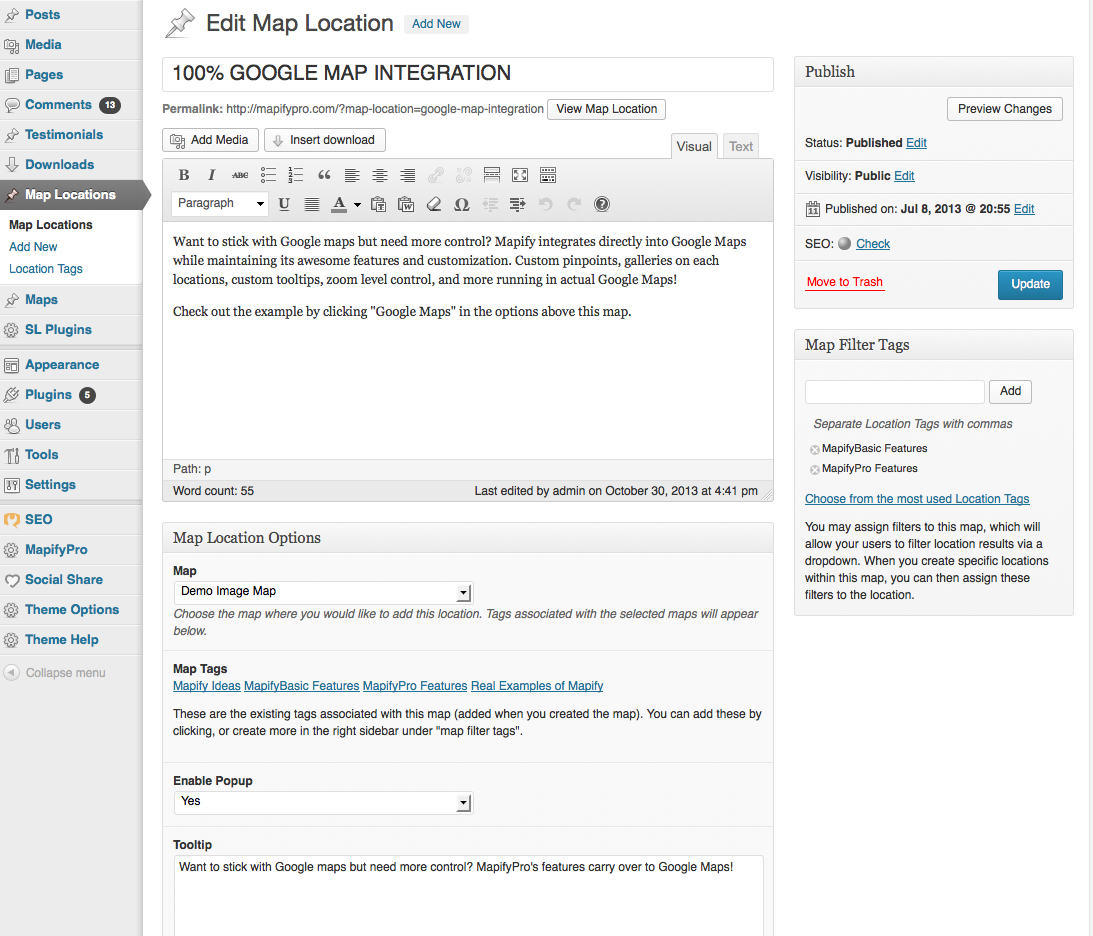Screen dimensions: 1093x936
Task: Go to Pages menu
Action: tap(44, 75)
